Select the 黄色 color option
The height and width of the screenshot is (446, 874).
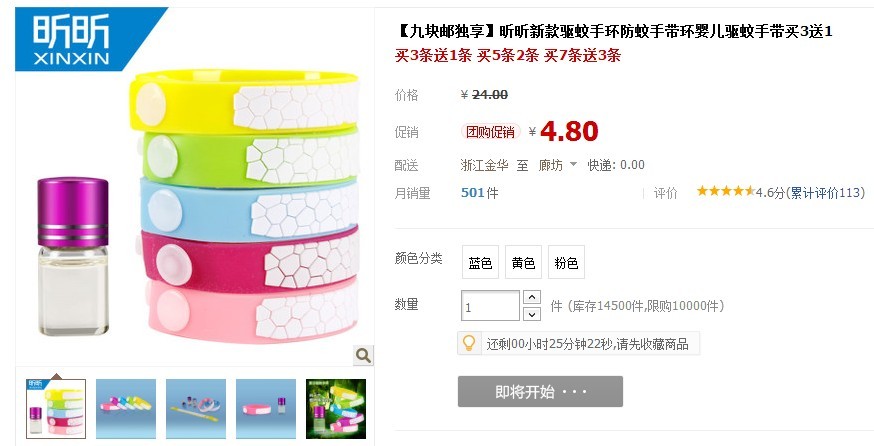(x=523, y=262)
